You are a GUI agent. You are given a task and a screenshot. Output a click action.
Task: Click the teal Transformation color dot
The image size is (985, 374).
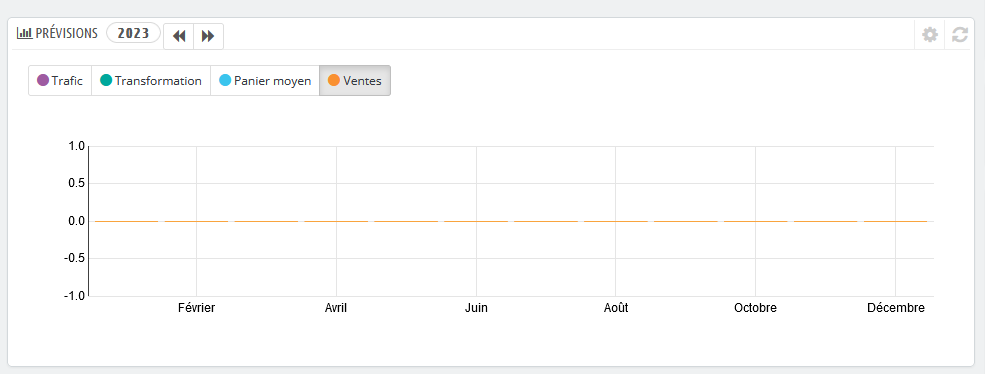(x=106, y=80)
